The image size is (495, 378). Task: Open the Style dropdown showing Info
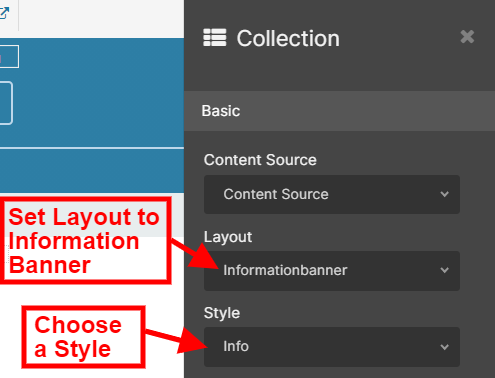(332, 347)
